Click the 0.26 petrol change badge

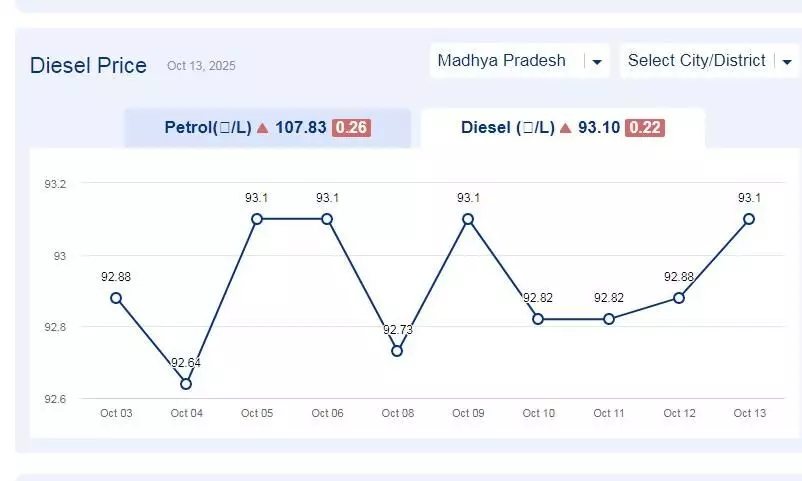pos(351,128)
